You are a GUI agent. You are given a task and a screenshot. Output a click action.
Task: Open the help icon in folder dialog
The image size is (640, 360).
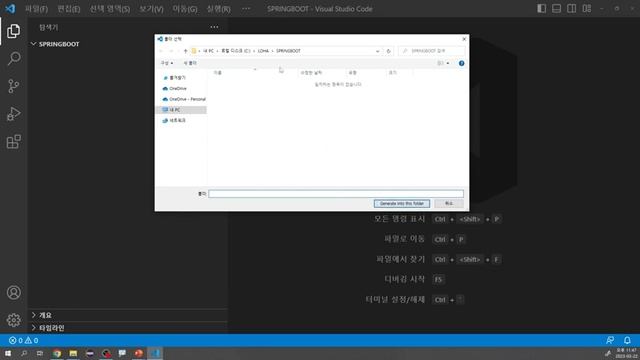(461, 63)
